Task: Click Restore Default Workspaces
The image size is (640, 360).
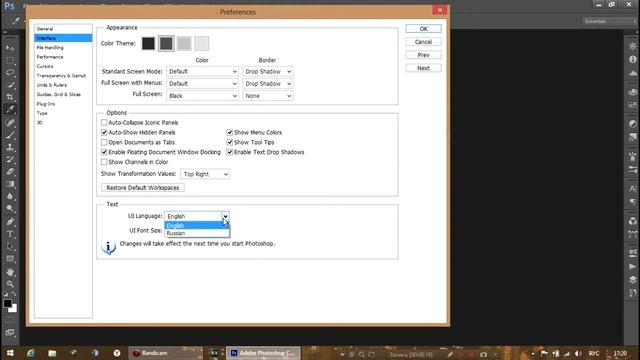Action: pyautogui.click(x=143, y=188)
